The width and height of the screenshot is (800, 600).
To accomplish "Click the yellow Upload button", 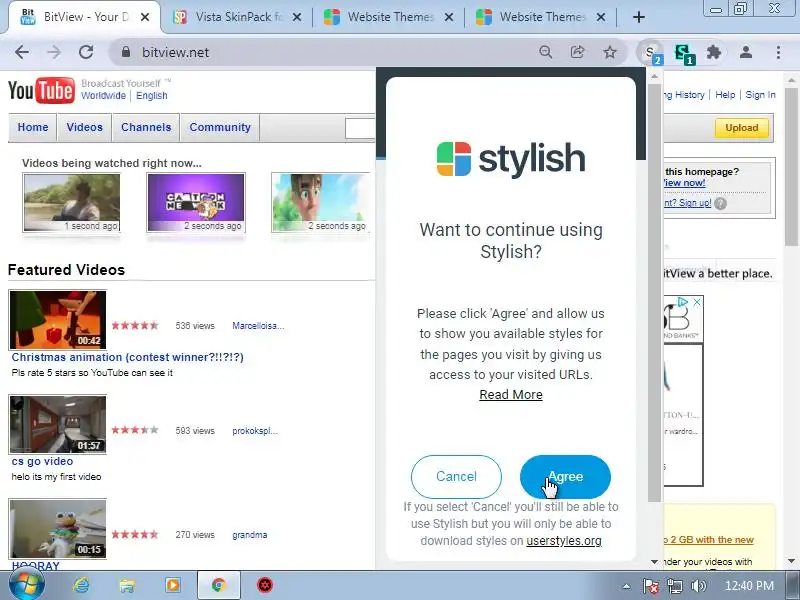I will (x=741, y=128).
